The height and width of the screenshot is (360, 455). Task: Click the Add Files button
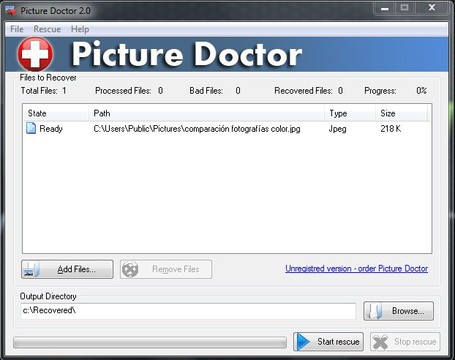[67, 269]
